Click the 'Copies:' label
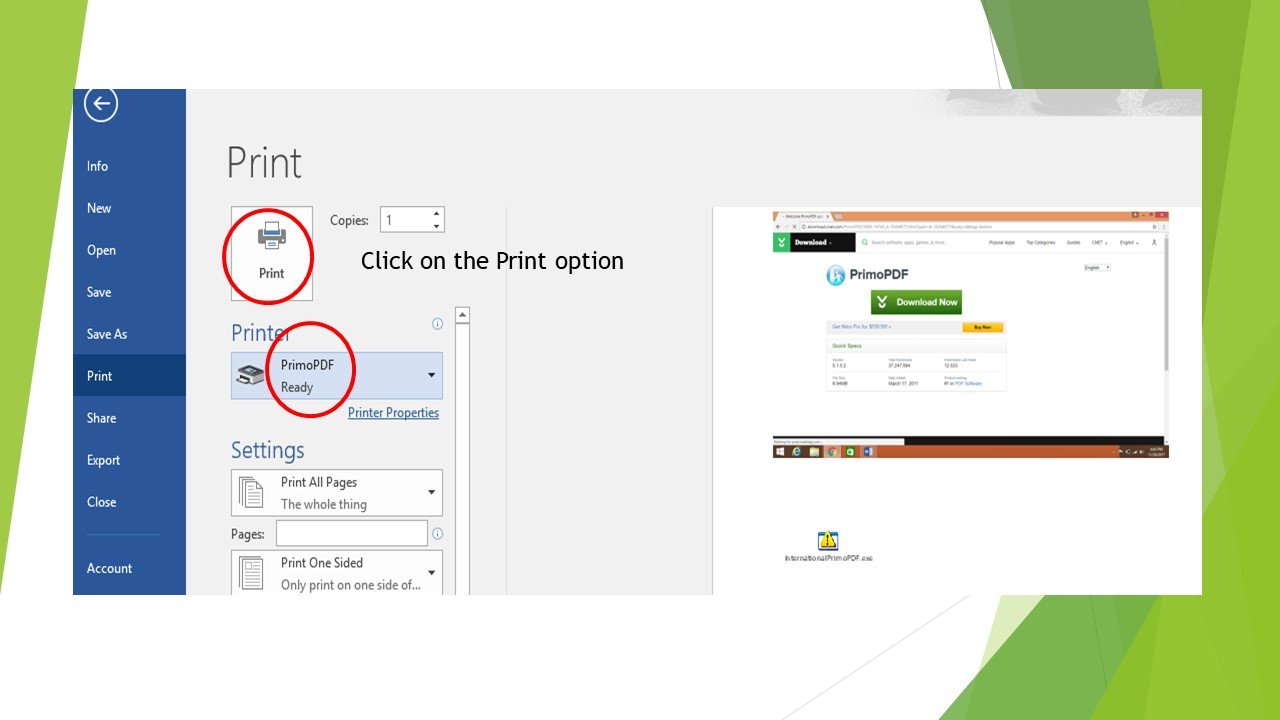1280x720 pixels. point(349,220)
